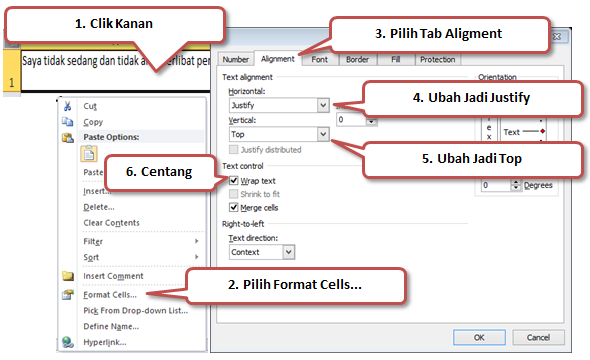The width and height of the screenshot is (590, 360).
Task: Open Format Cells... from context menu
Action: 110,295
